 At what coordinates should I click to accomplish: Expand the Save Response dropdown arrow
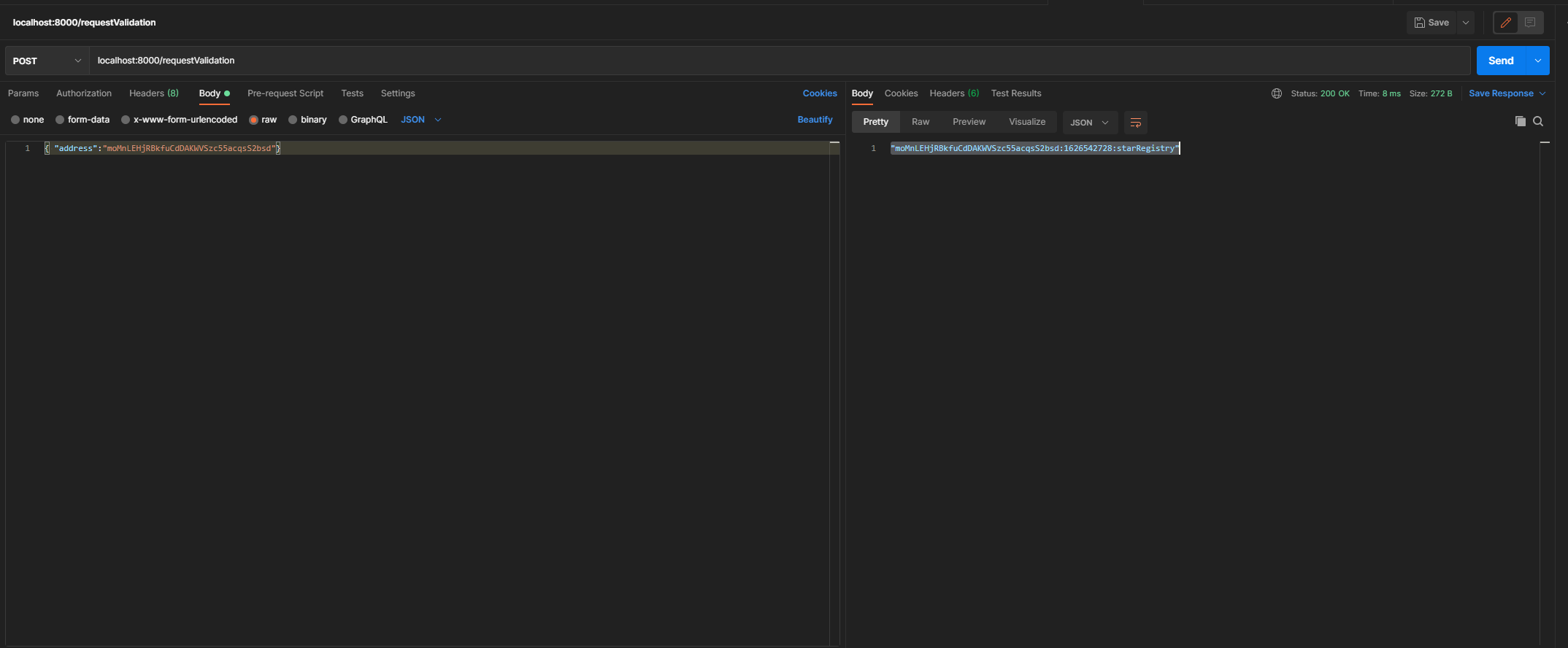1542,93
